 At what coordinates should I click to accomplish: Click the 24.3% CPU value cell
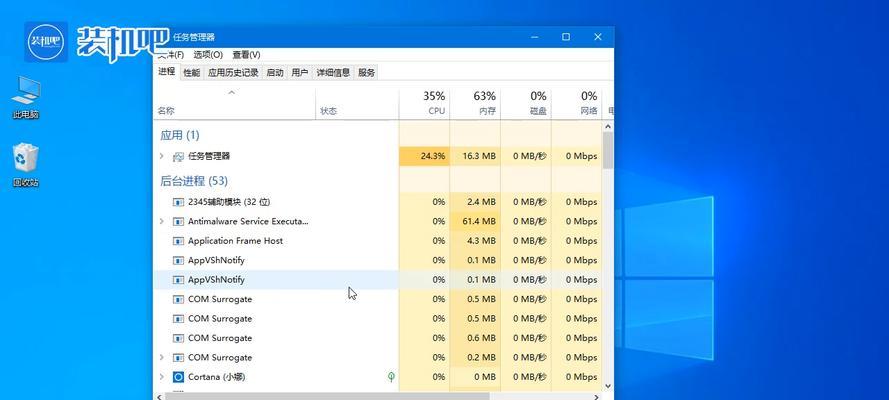[x=424, y=156]
